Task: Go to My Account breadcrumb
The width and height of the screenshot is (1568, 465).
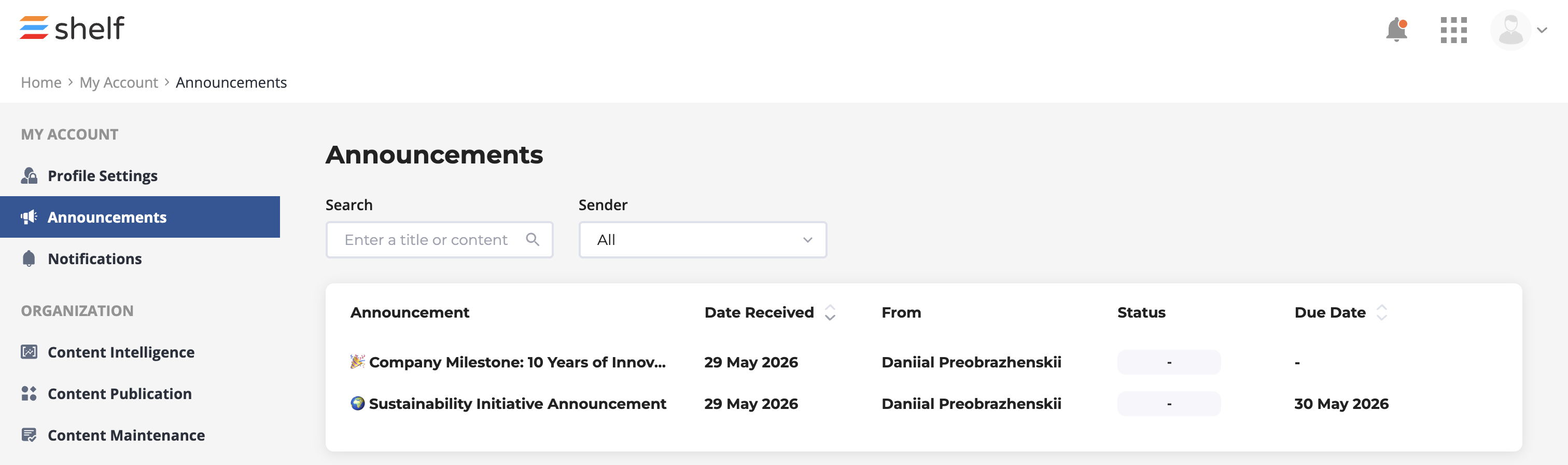Action: click(x=119, y=83)
